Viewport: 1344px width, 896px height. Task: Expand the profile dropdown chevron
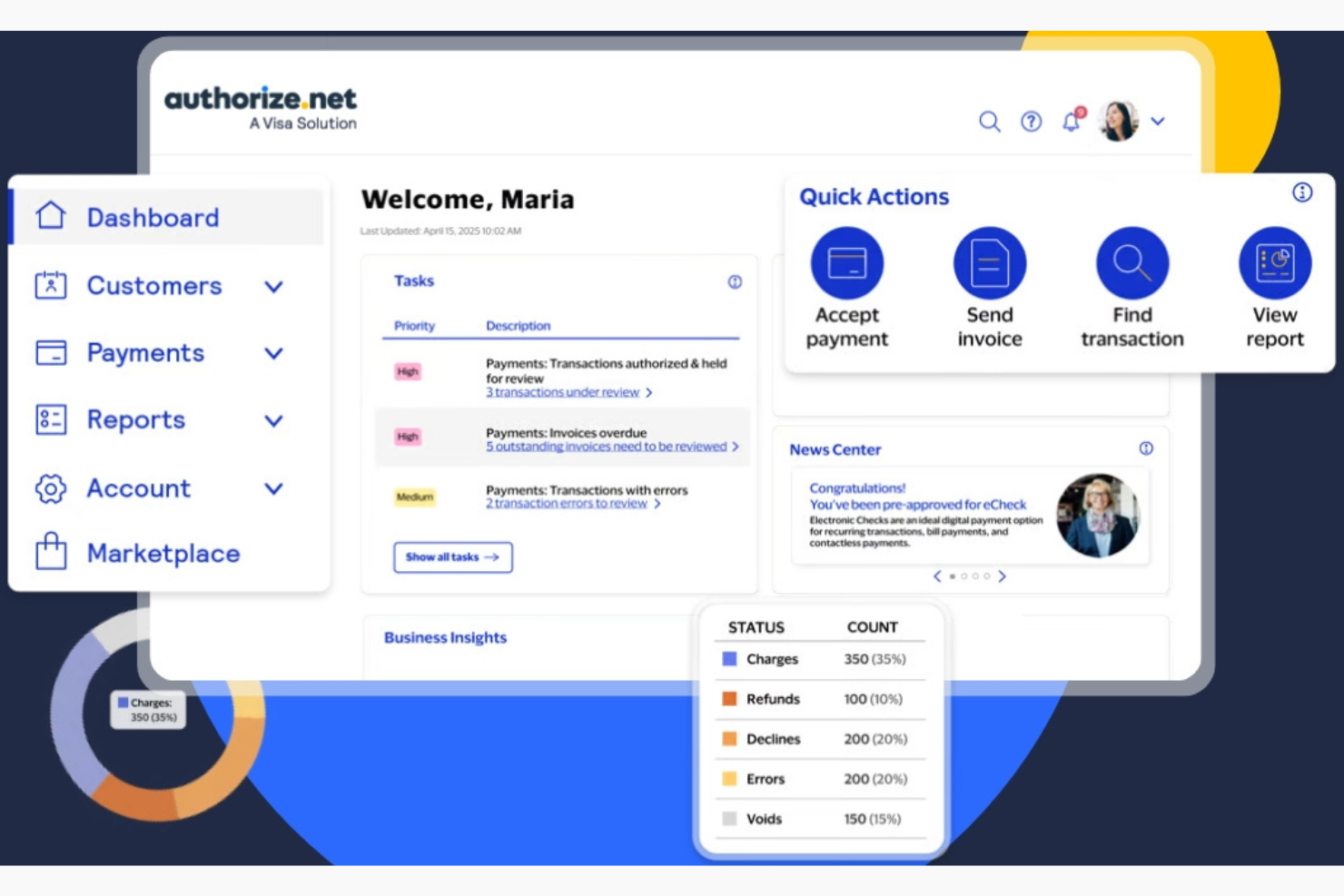pyautogui.click(x=1158, y=121)
